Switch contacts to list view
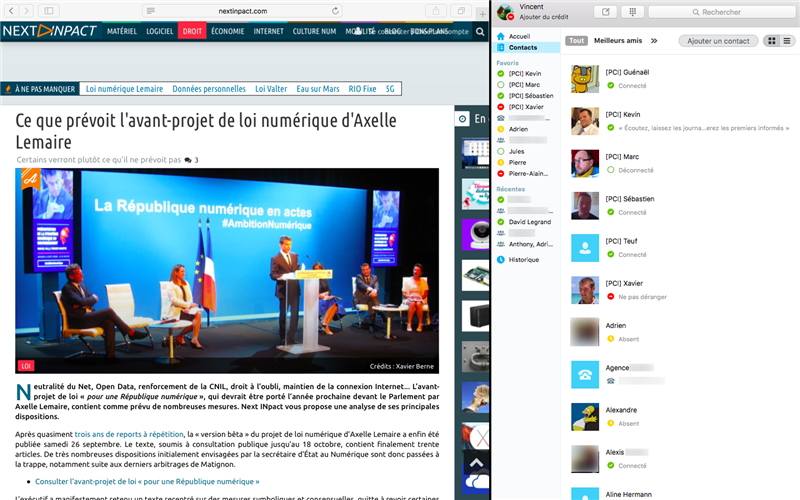This screenshot has width=800, height=500. [787, 41]
